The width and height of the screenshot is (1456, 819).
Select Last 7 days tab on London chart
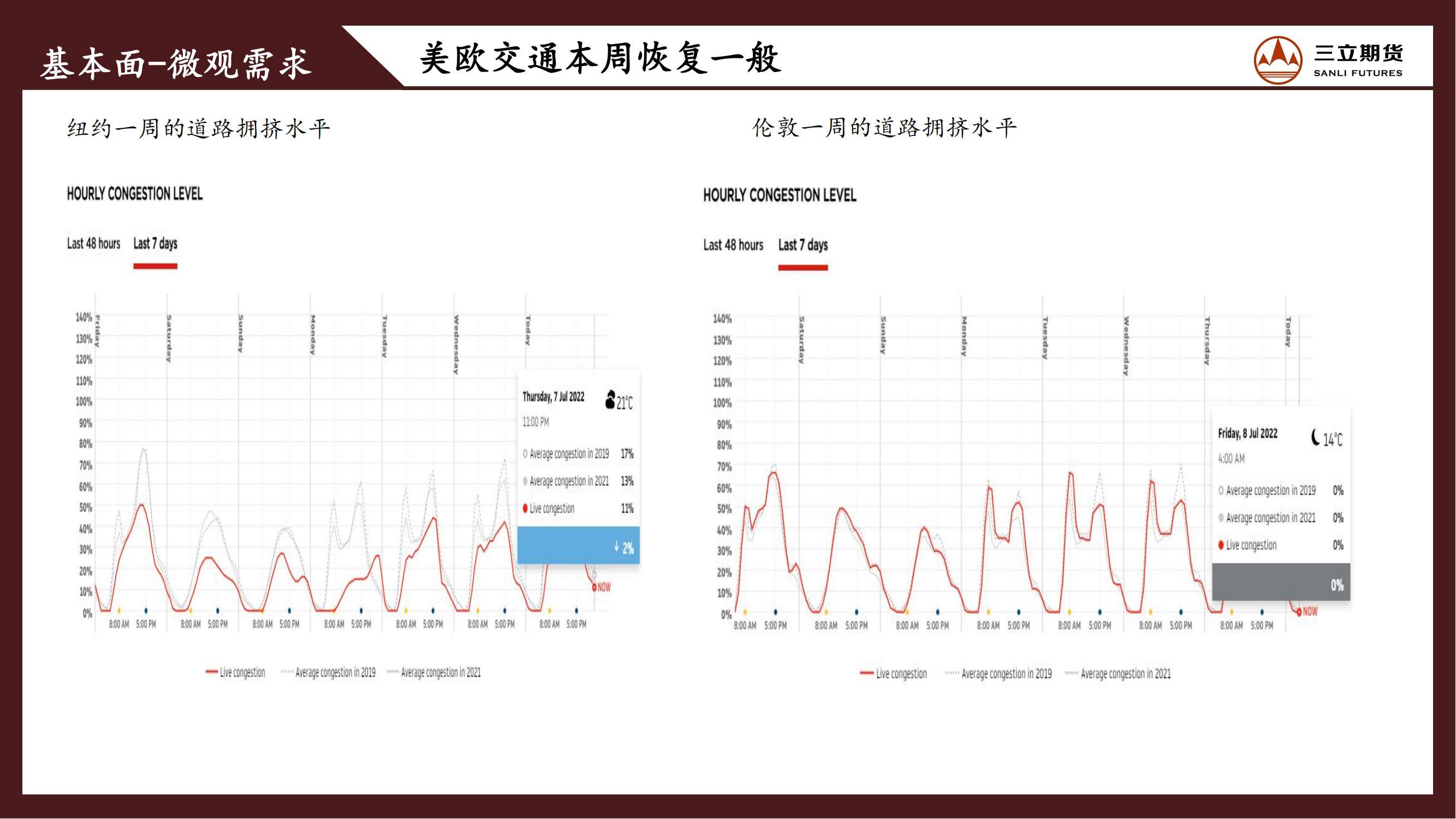click(x=803, y=245)
